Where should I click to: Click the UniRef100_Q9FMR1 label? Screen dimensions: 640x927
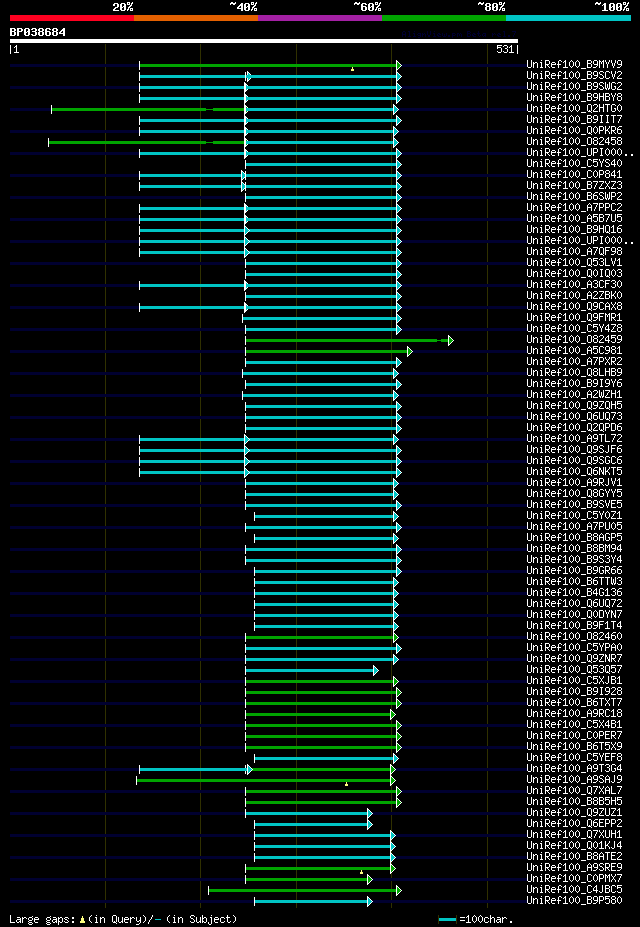pyautogui.click(x=574, y=318)
